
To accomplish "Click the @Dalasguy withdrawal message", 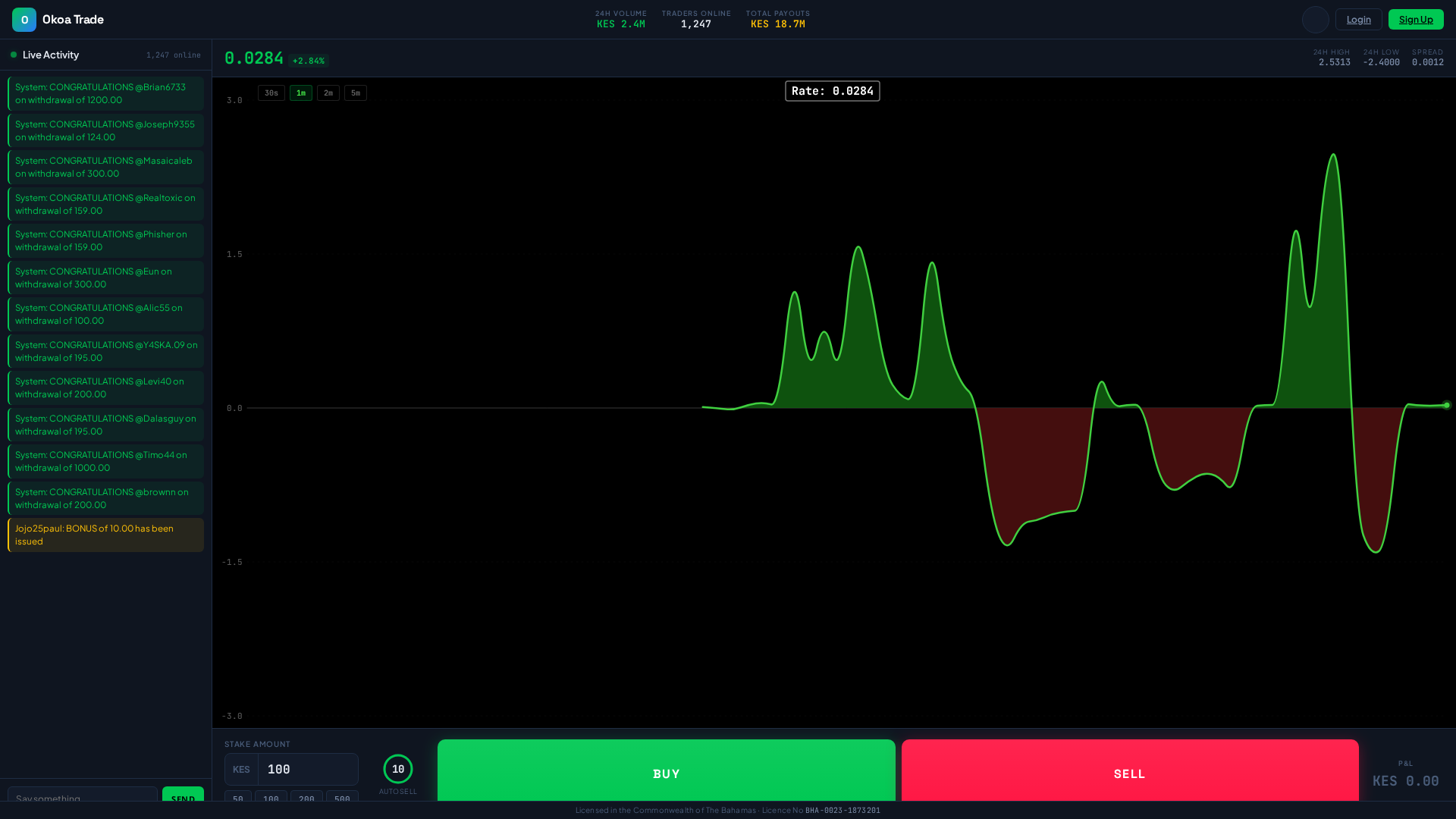I will click(x=105, y=425).
